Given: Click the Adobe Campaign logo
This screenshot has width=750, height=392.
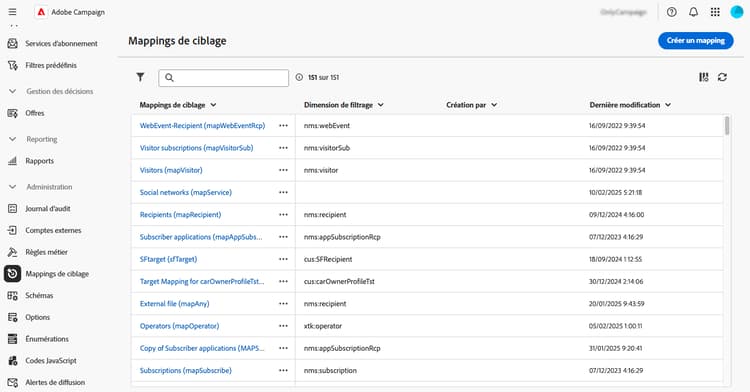Looking at the screenshot, I should (x=41, y=12).
